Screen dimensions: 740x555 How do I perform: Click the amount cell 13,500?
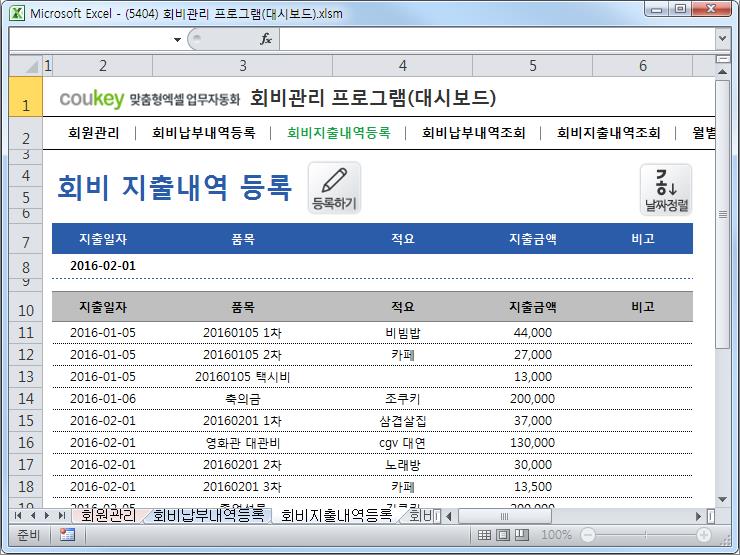point(532,487)
